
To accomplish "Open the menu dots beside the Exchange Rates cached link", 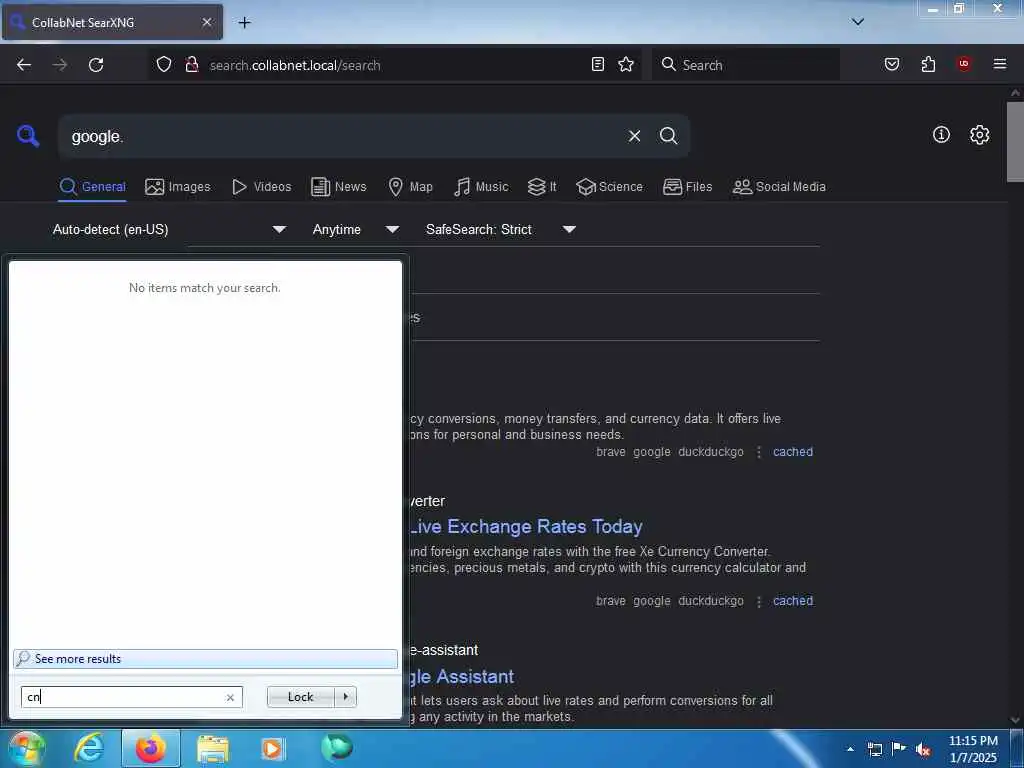I will coord(759,601).
